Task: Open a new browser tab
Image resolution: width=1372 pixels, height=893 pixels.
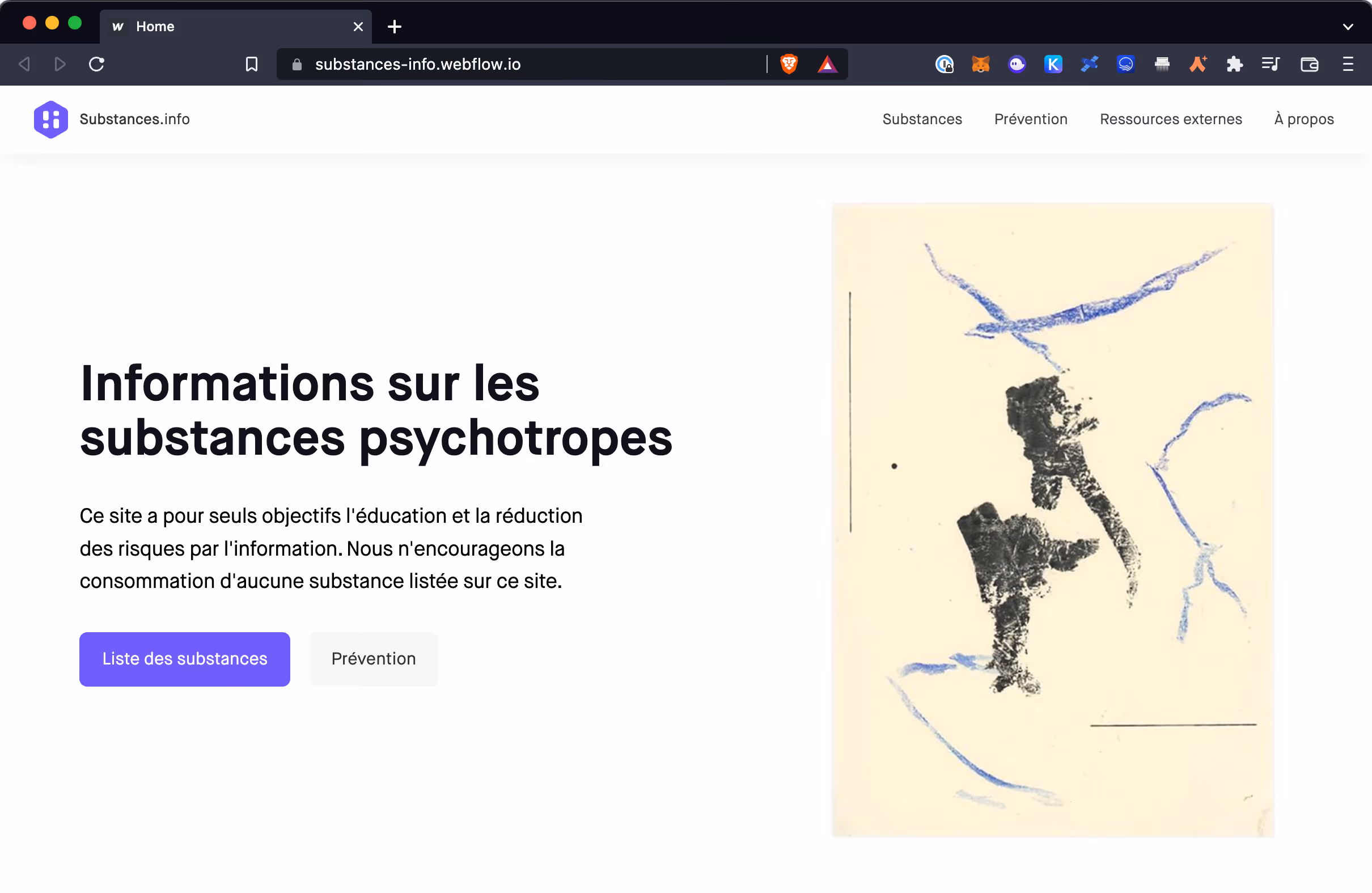Action: pyautogui.click(x=394, y=27)
